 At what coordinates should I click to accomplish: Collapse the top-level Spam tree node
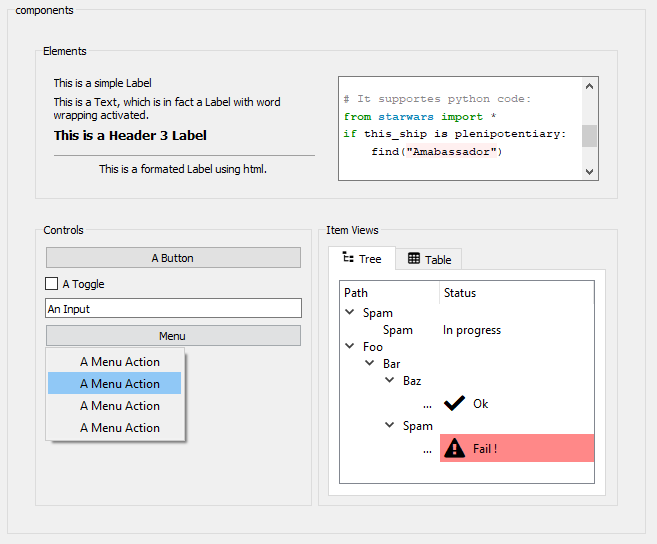[350, 313]
